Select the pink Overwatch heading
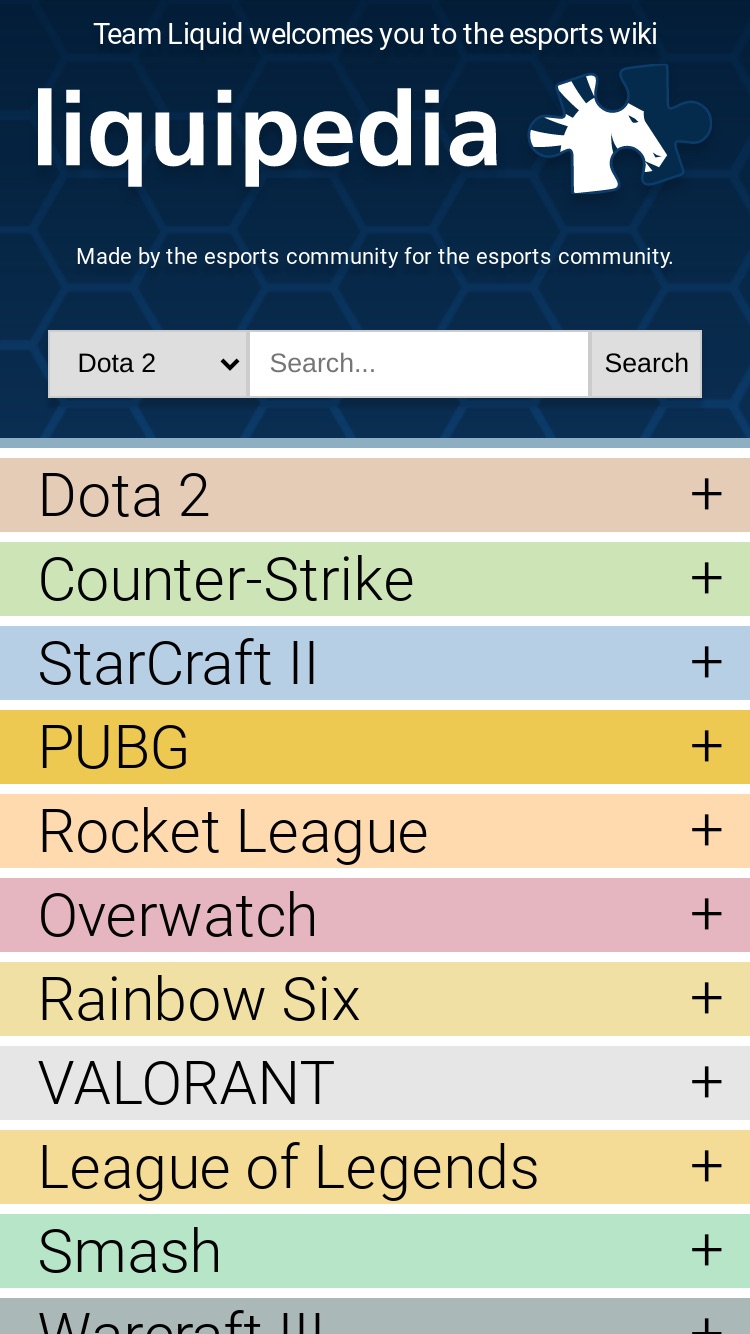The height and width of the screenshot is (1334, 750). (178, 915)
